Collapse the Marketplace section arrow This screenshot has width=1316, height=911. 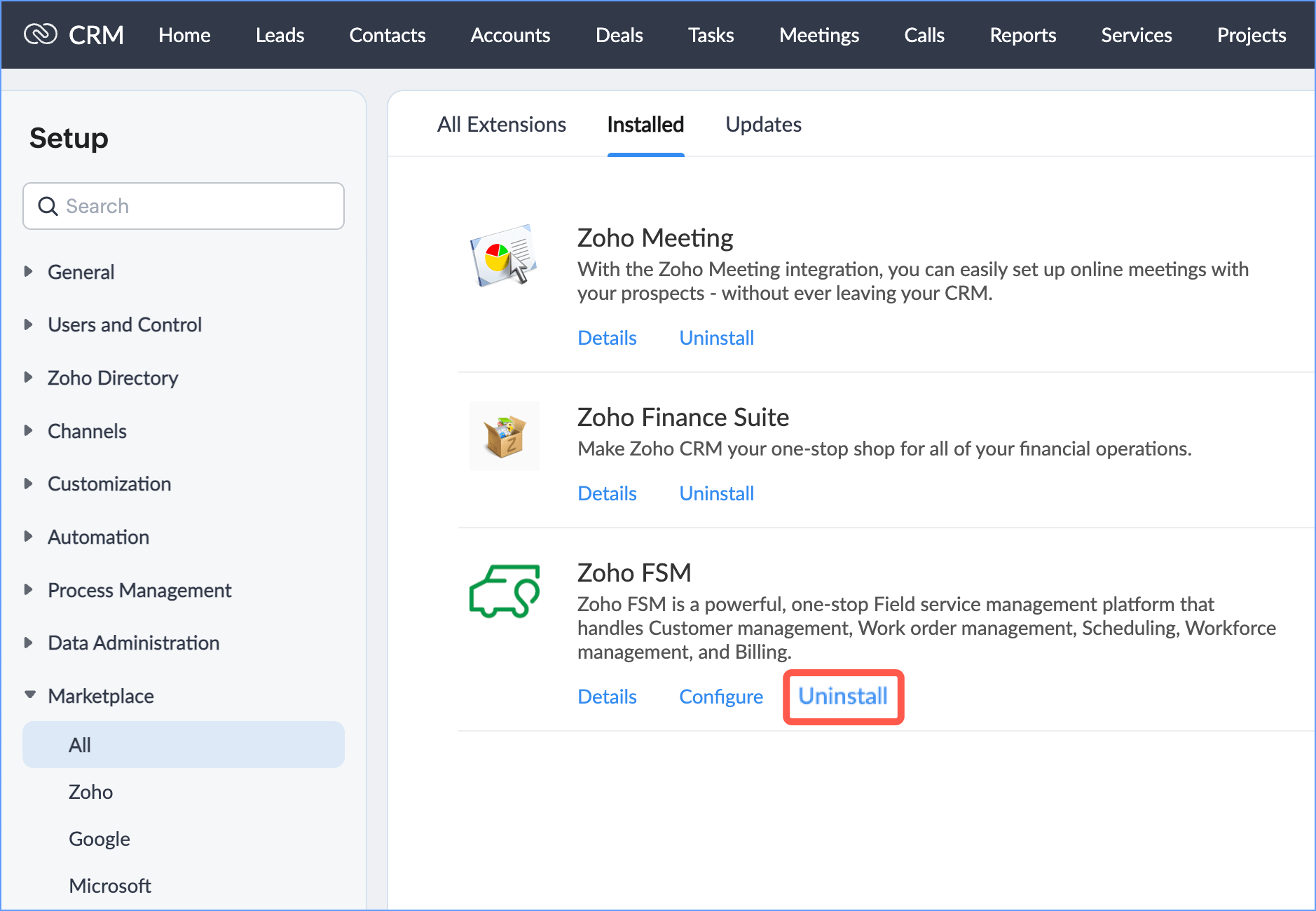pos(29,695)
